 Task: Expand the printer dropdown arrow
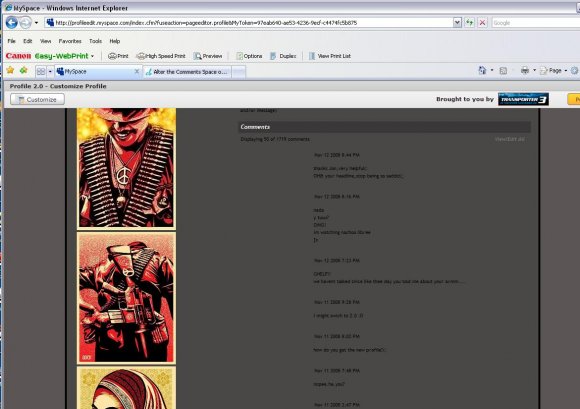pos(535,70)
